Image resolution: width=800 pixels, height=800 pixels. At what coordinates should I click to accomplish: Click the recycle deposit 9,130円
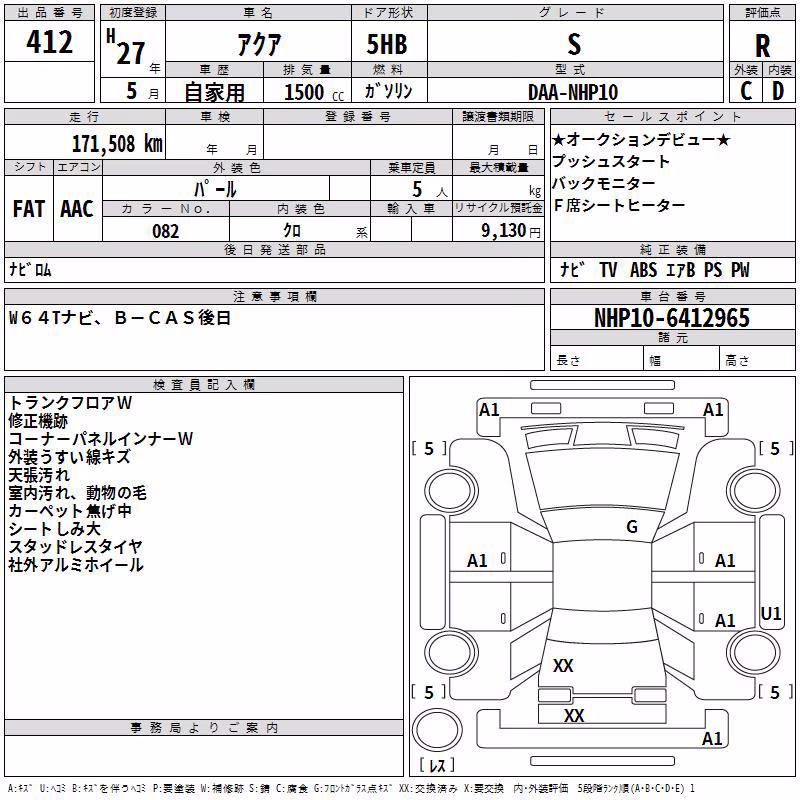(x=511, y=231)
